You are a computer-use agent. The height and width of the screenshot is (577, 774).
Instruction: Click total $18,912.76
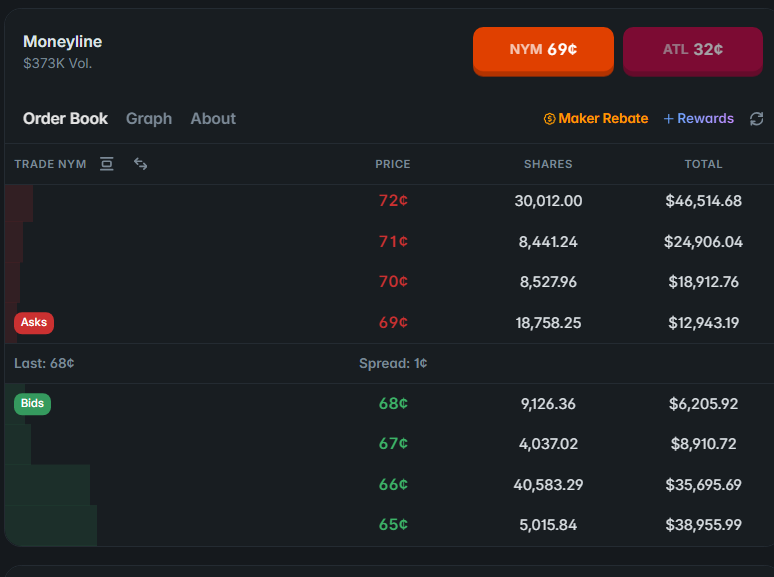tap(703, 282)
